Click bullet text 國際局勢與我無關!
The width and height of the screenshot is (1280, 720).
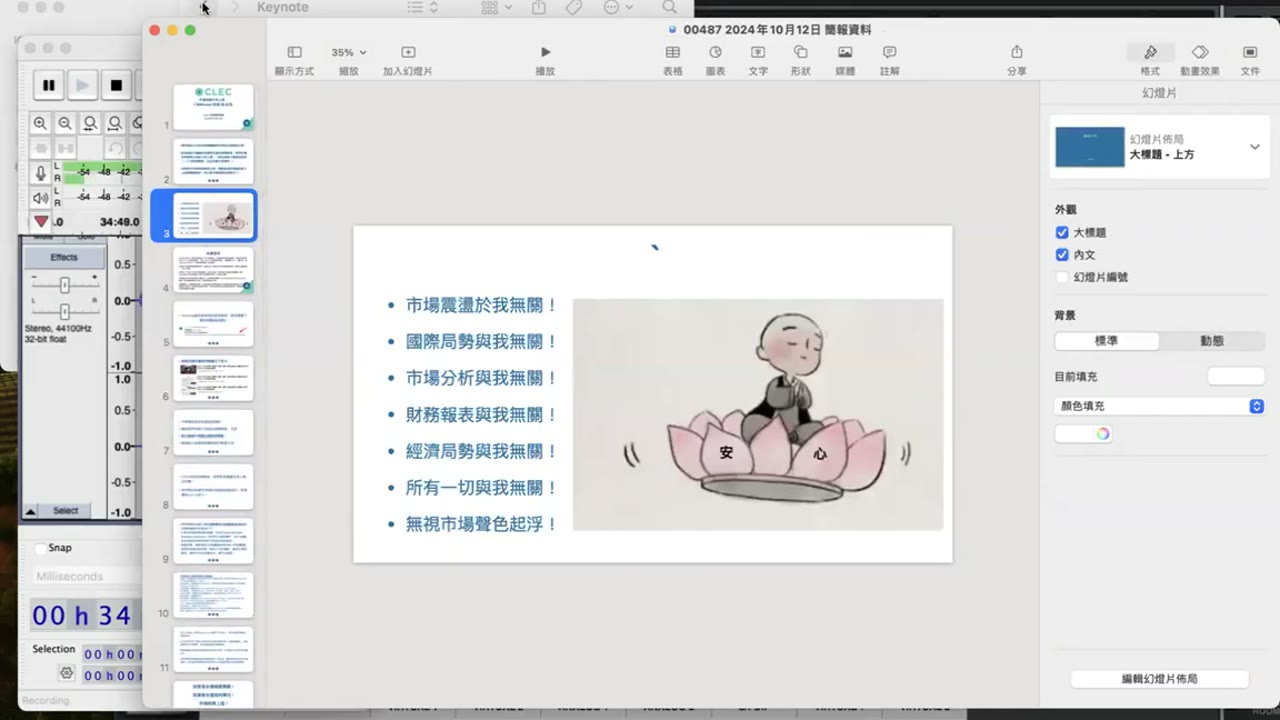(481, 342)
